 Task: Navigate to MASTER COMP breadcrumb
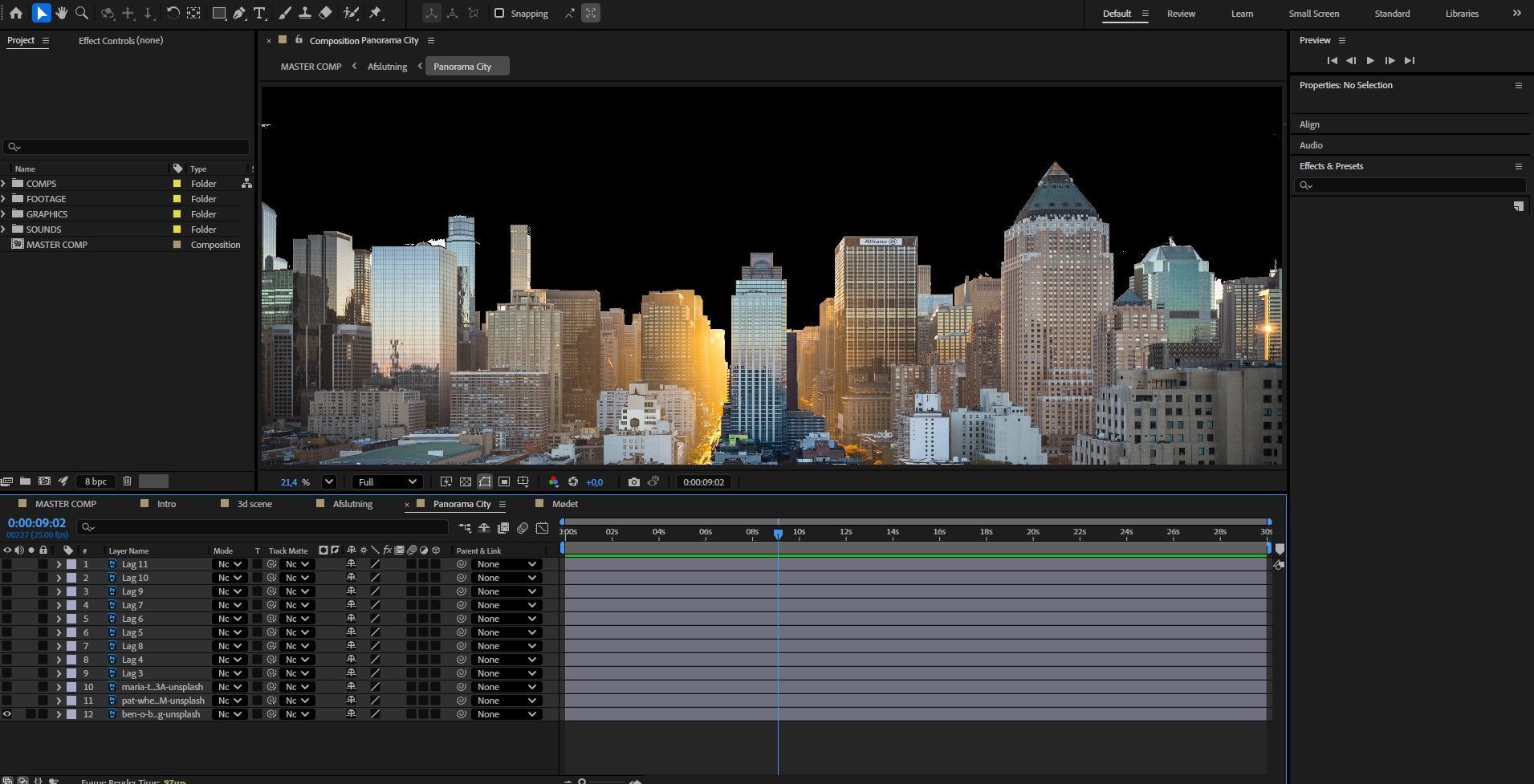(x=311, y=67)
